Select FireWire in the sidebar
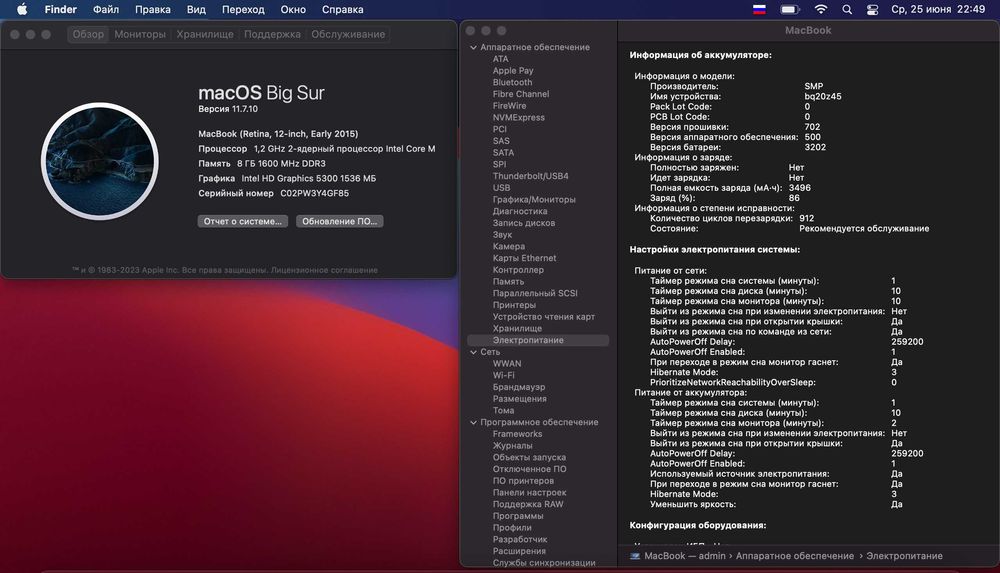This screenshot has height=573, width=1000. point(509,106)
